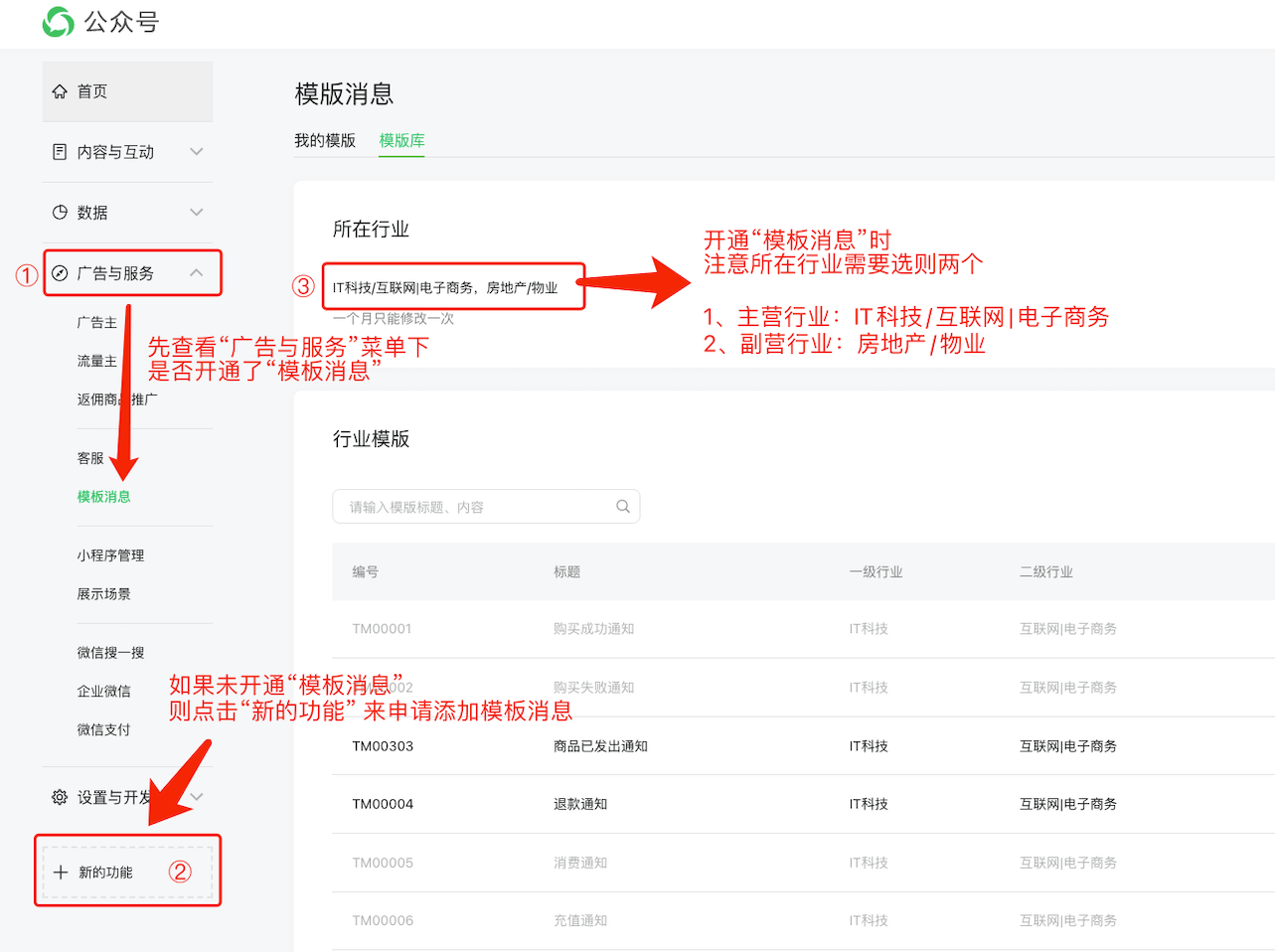Open the 首页 menu item
This screenshot has width=1275, height=952.
click(x=127, y=91)
